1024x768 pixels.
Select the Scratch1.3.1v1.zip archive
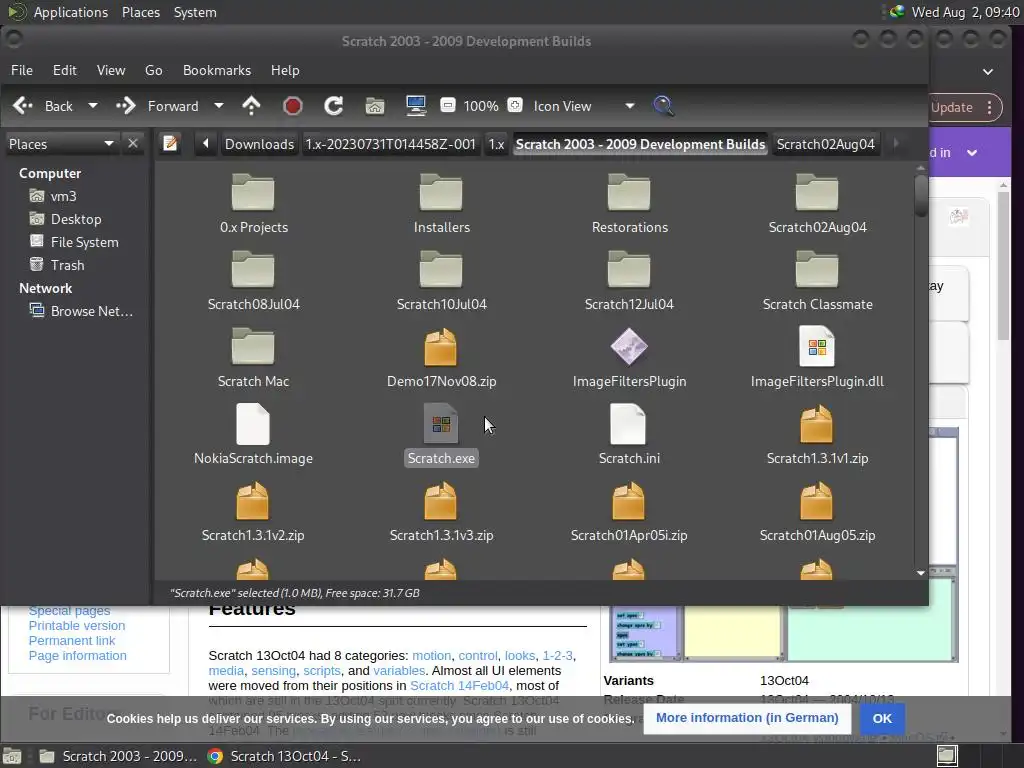(817, 435)
